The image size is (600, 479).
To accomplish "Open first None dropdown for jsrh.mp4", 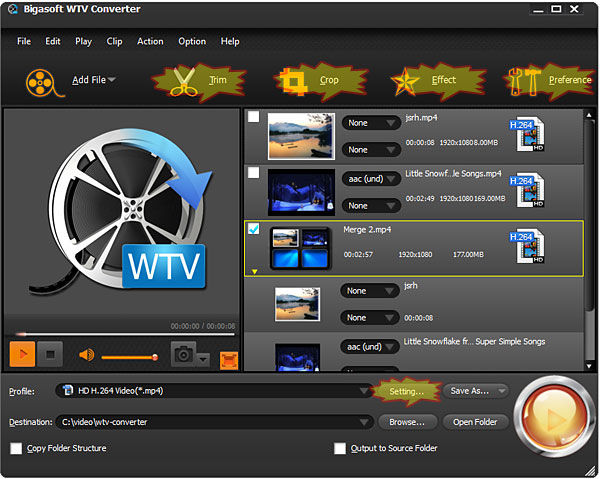I will tap(371, 123).
